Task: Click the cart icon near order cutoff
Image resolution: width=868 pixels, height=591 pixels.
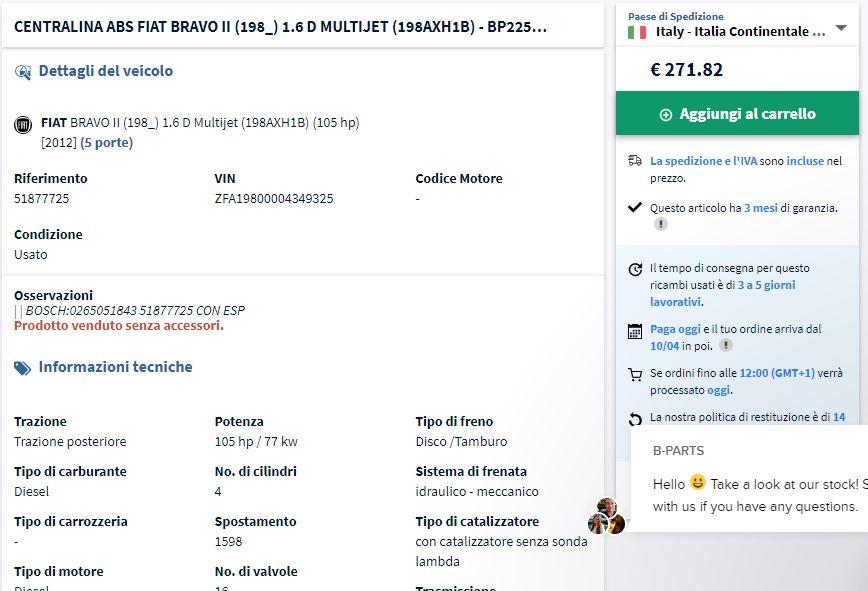Action: click(x=634, y=375)
